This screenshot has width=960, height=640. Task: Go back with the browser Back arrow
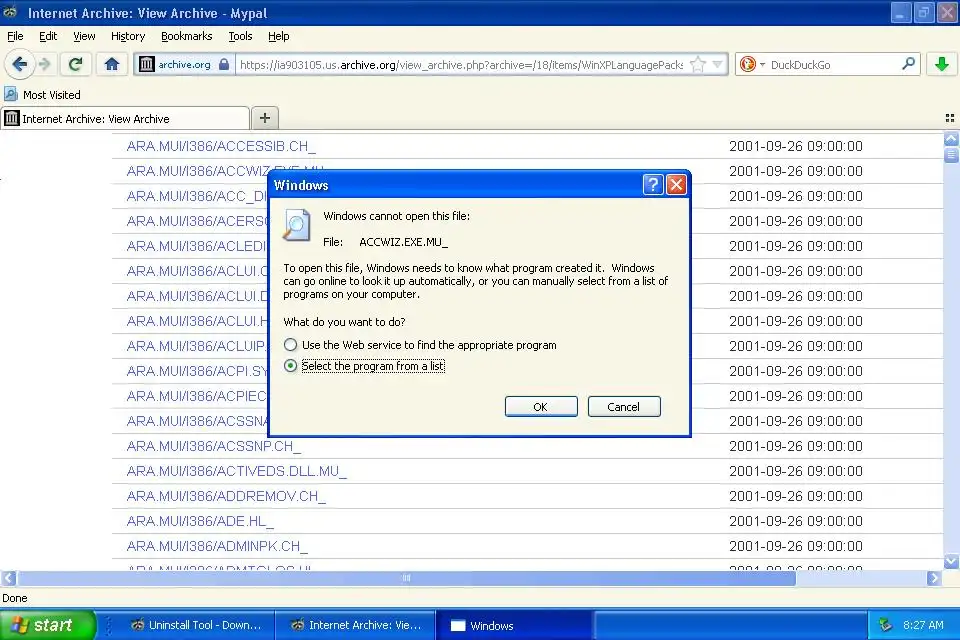20,64
